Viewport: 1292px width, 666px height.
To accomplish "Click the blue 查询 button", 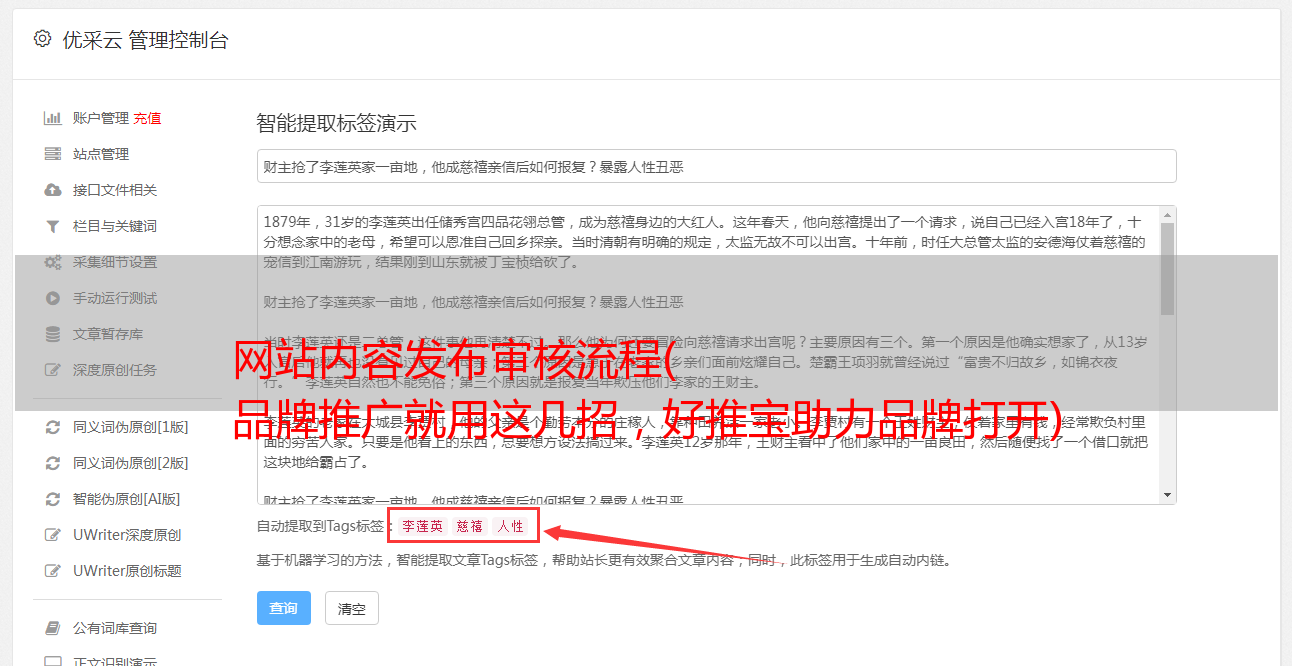I will tap(284, 608).
